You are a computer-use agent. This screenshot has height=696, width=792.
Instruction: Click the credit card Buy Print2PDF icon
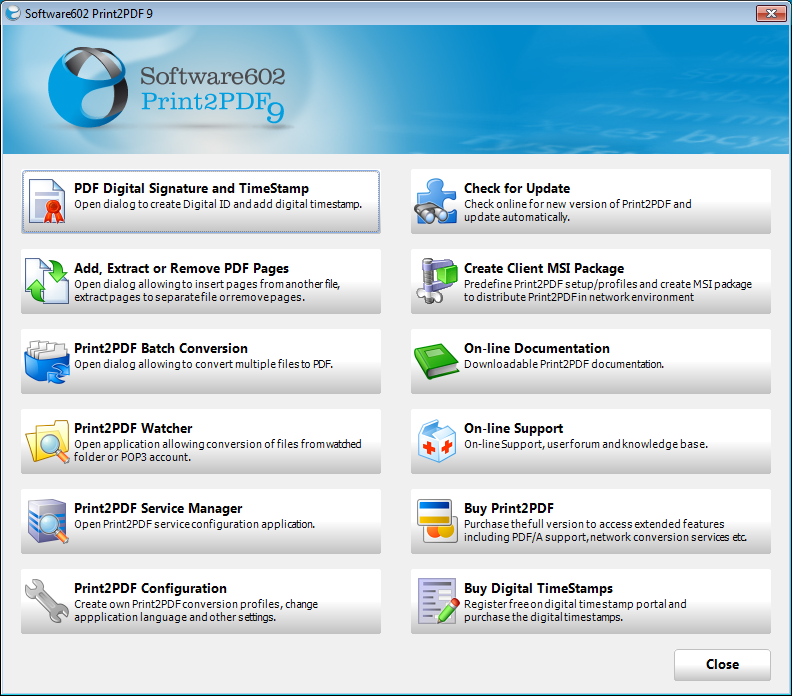pyautogui.click(x=436, y=521)
